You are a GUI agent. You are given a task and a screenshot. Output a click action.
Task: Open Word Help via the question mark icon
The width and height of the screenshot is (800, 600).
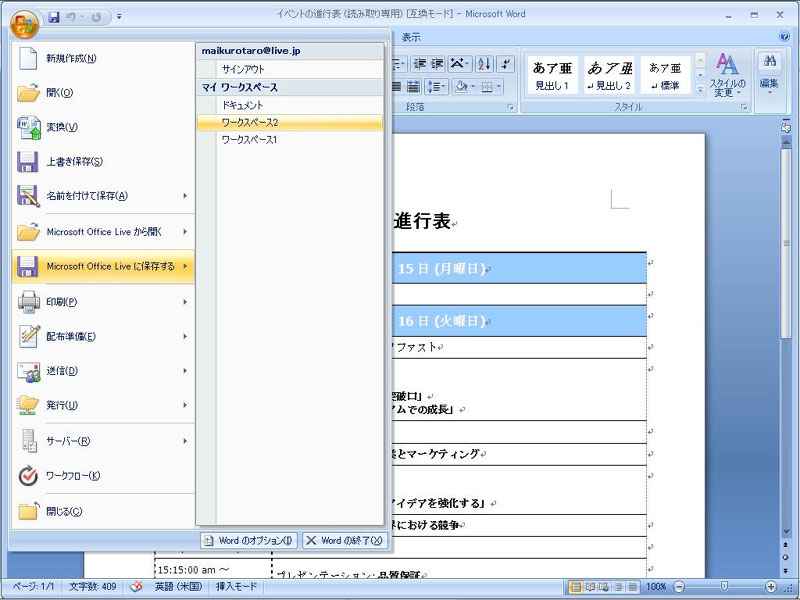[784, 36]
